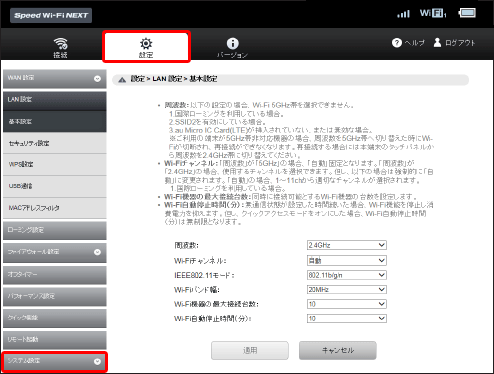Click the battery level icon
The image size is (494, 374).
click(467, 13)
